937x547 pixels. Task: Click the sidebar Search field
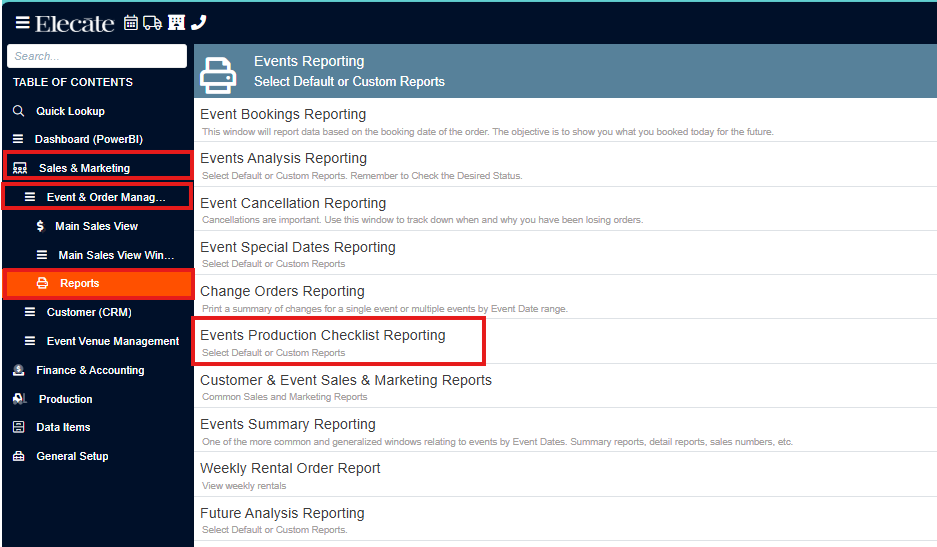tap(97, 56)
